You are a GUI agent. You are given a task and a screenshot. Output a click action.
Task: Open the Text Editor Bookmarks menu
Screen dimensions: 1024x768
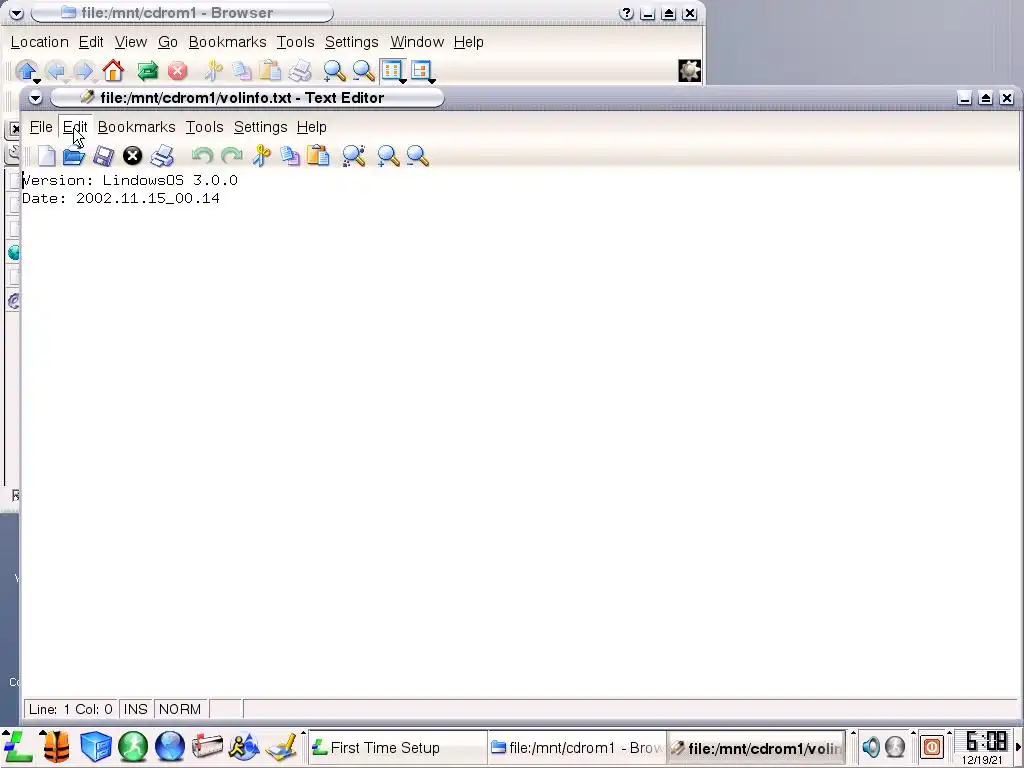[x=136, y=127]
